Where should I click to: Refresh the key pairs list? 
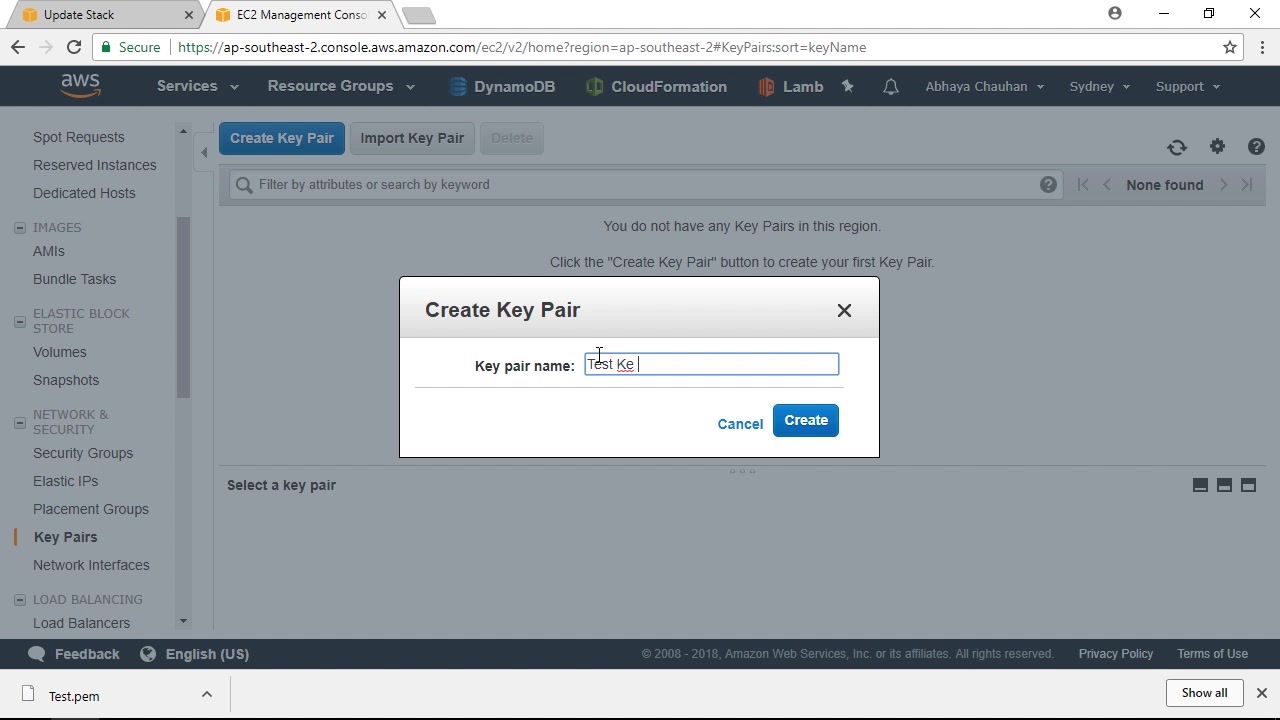1177,147
